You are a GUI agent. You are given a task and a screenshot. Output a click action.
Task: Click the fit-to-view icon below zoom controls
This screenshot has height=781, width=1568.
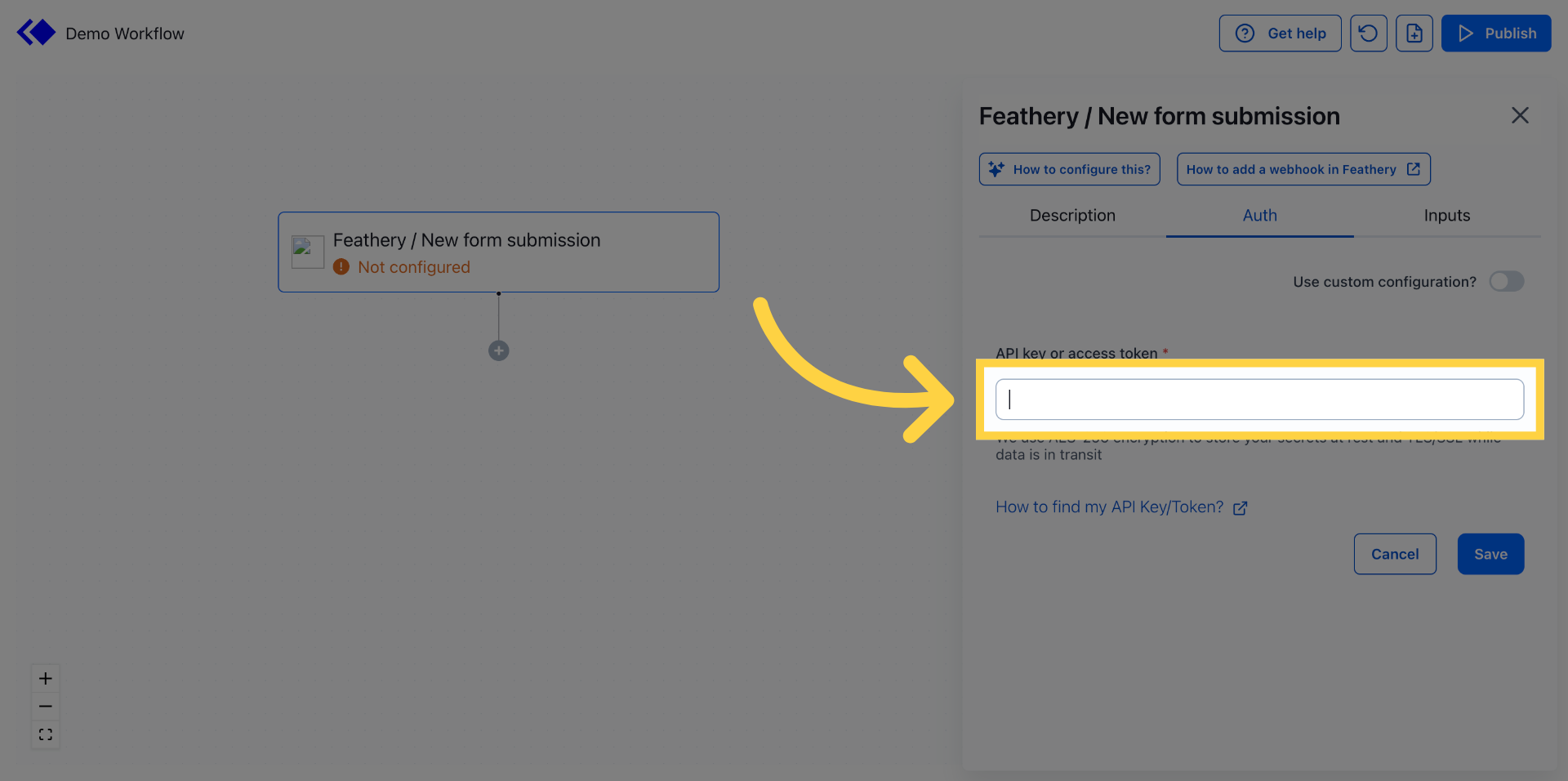(x=45, y=734)
